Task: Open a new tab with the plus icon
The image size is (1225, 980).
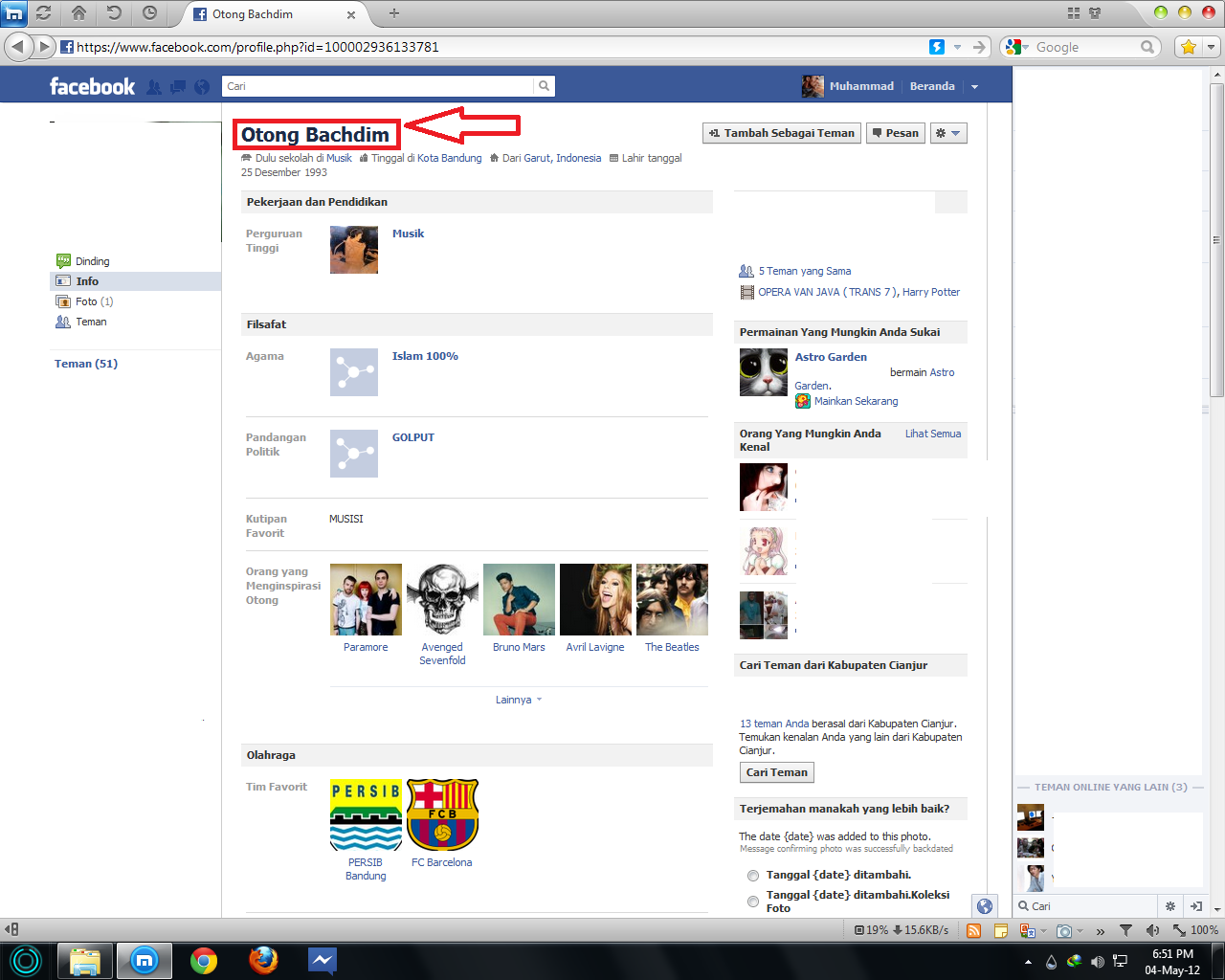Action: (x=394, y=13)
